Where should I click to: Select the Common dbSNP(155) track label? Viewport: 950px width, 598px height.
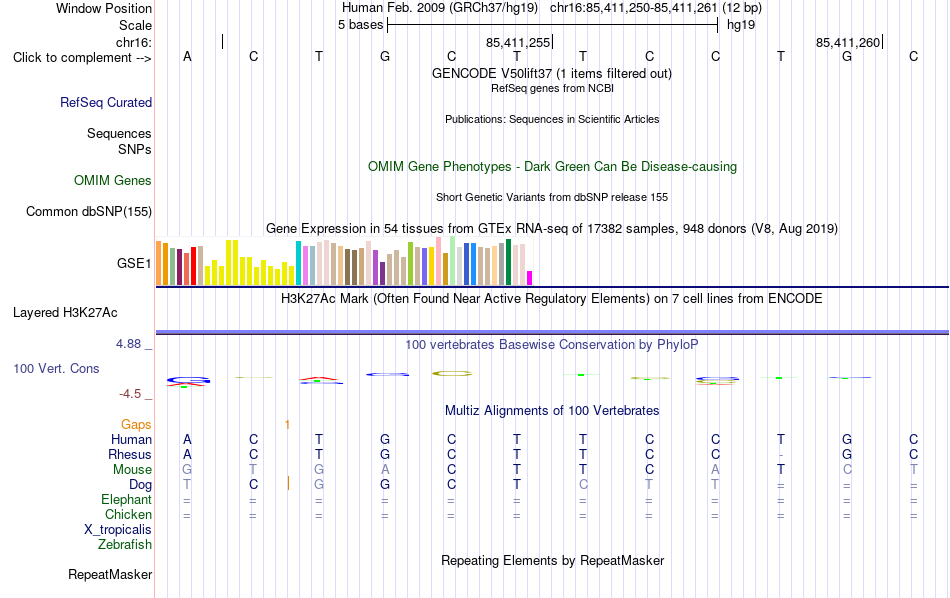click(x=88, y=211)
